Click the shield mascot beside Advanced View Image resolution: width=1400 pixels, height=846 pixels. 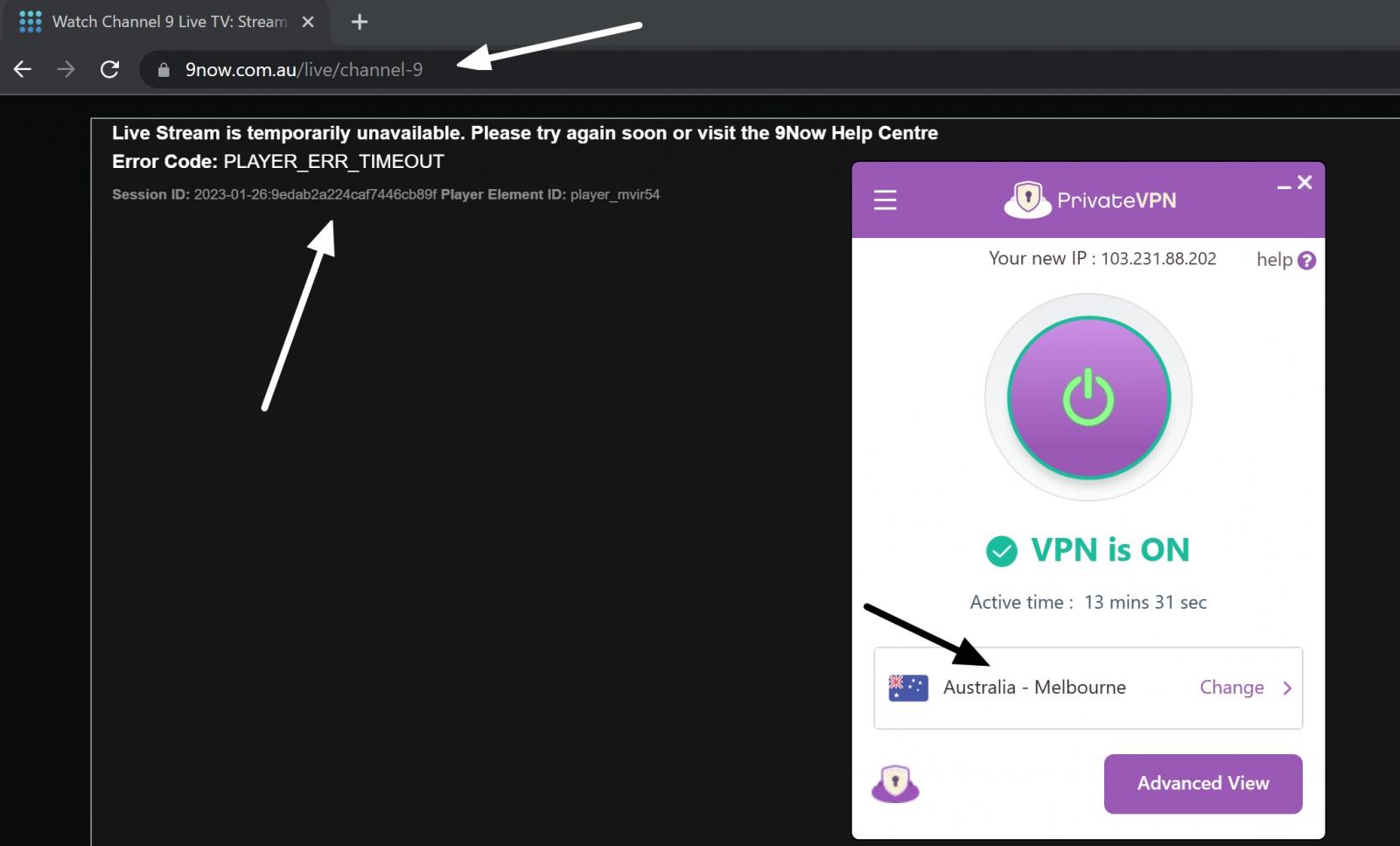896,784
